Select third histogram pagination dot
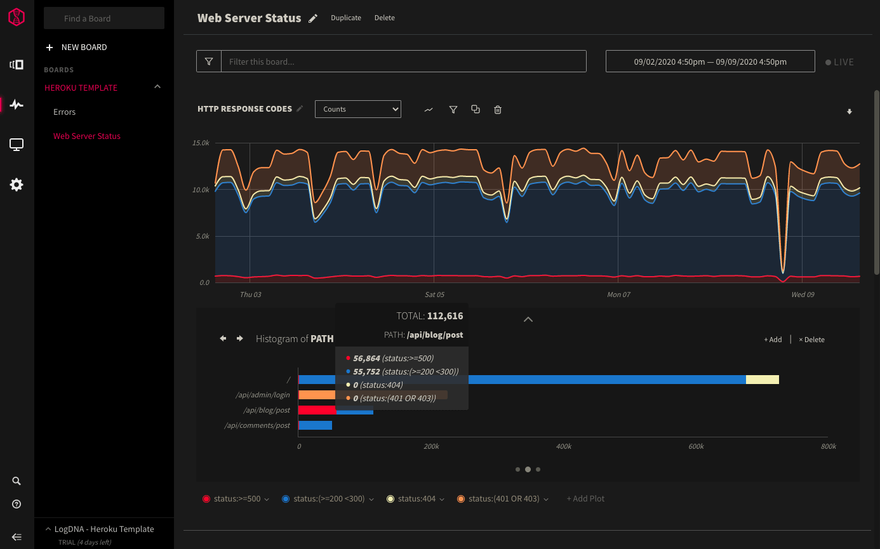 (538, 469)
